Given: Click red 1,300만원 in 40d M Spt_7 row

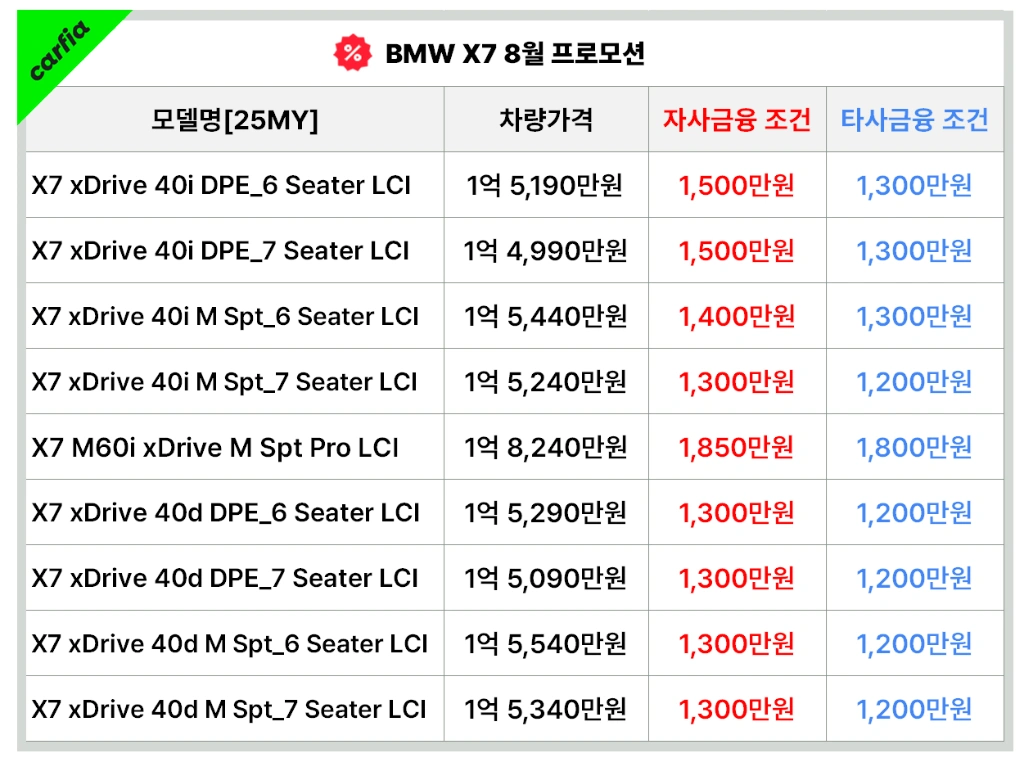Looking at the screenshot, I should tap(737, 709).
